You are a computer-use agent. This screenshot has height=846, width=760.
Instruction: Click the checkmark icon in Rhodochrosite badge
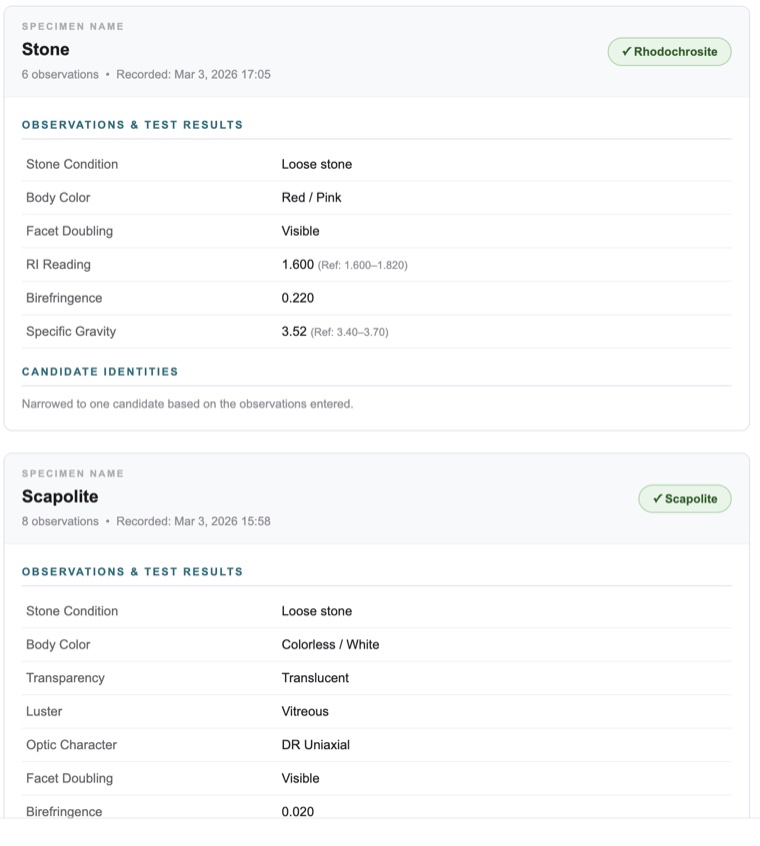pyautogui.click(x=626, y=52)
